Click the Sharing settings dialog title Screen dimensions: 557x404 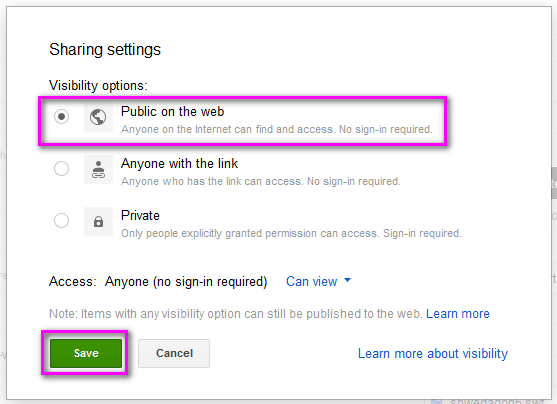tap(105, 49)
